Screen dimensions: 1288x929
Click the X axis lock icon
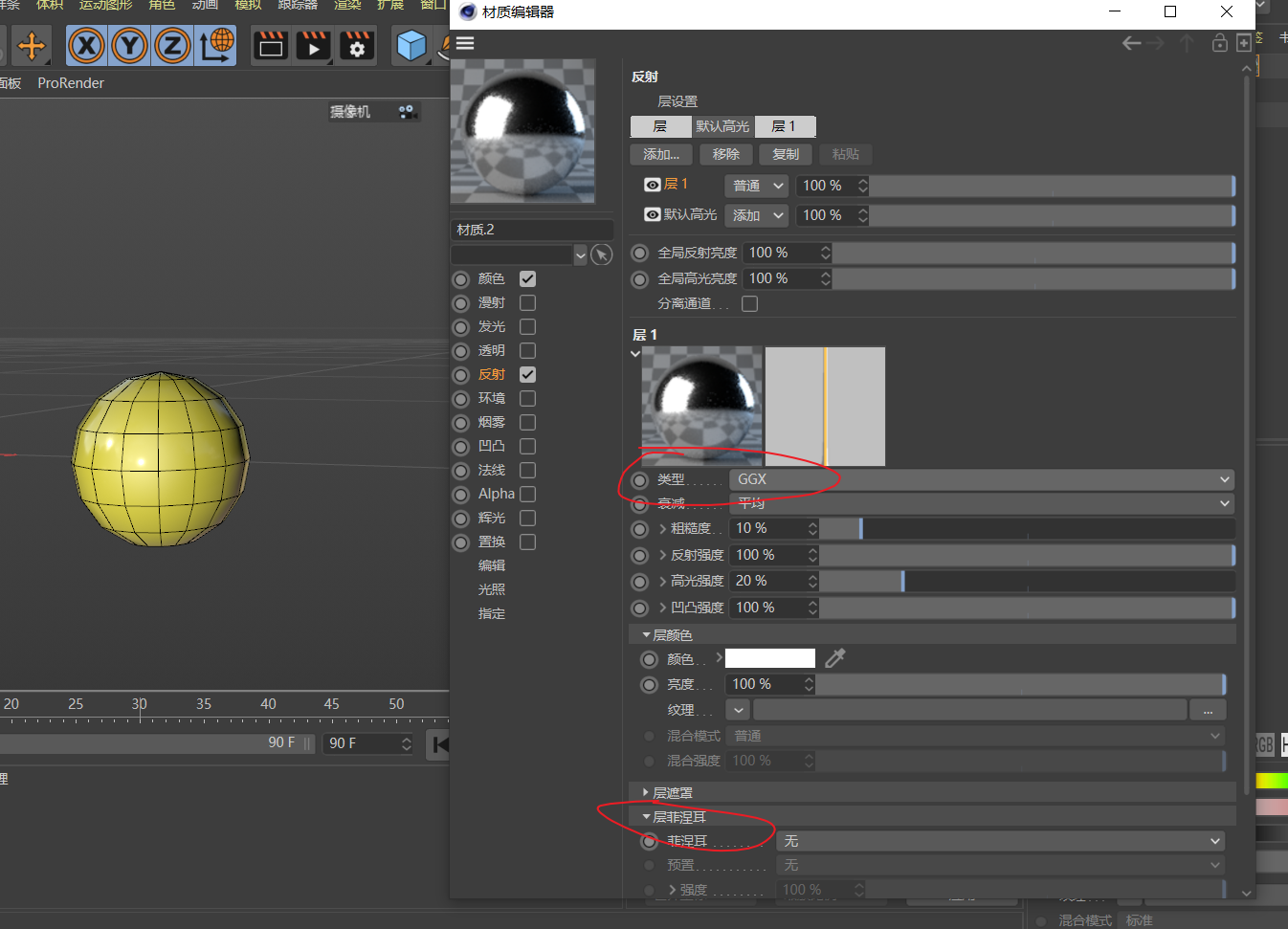[86, 46]
